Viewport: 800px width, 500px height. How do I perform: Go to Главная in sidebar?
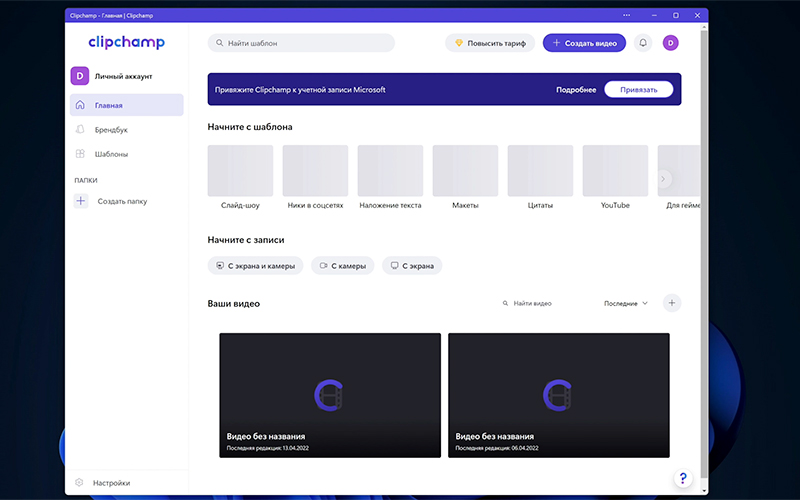tap(127, 105)
